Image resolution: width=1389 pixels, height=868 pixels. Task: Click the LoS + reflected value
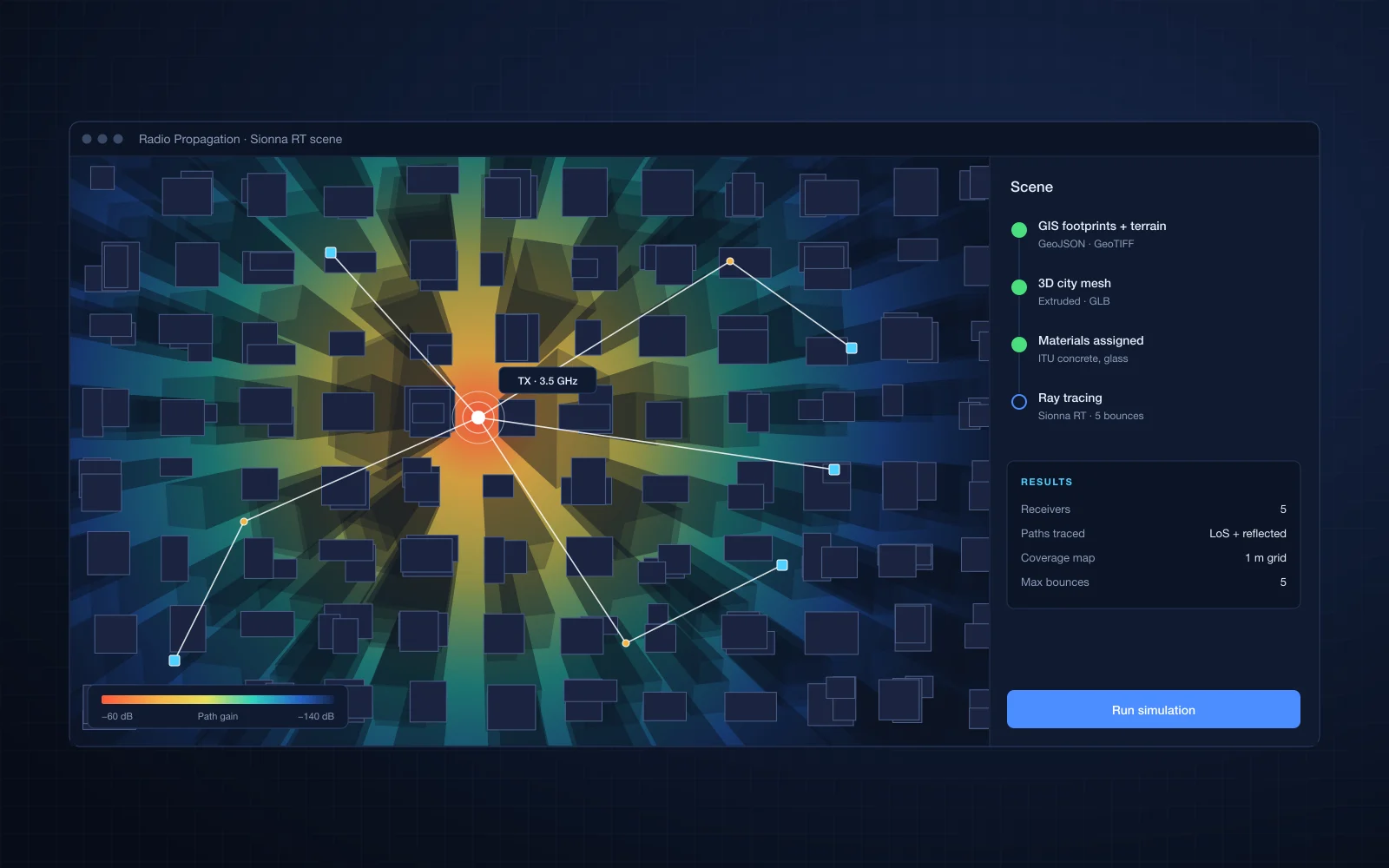[1247, 534]
